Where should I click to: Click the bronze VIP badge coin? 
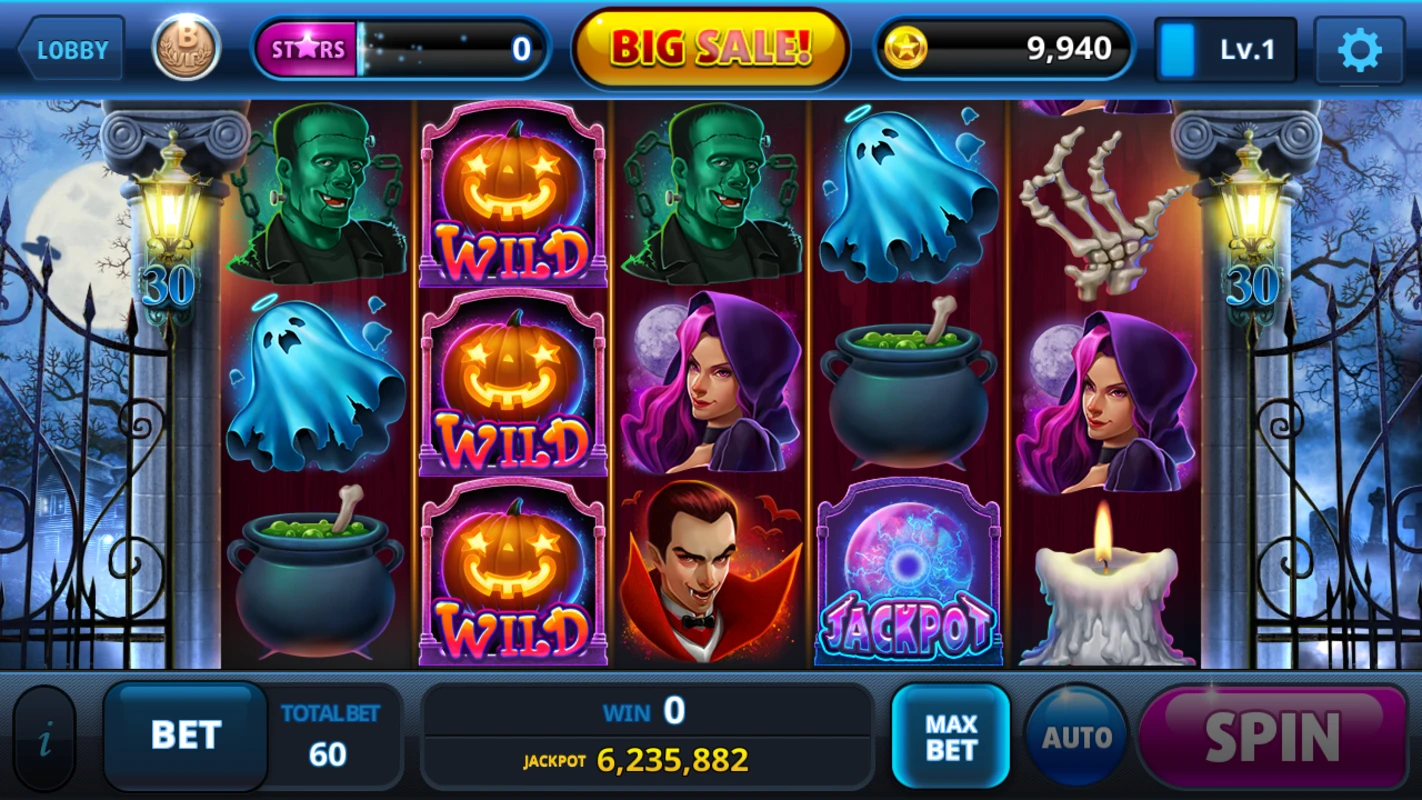tap(186, 48)
